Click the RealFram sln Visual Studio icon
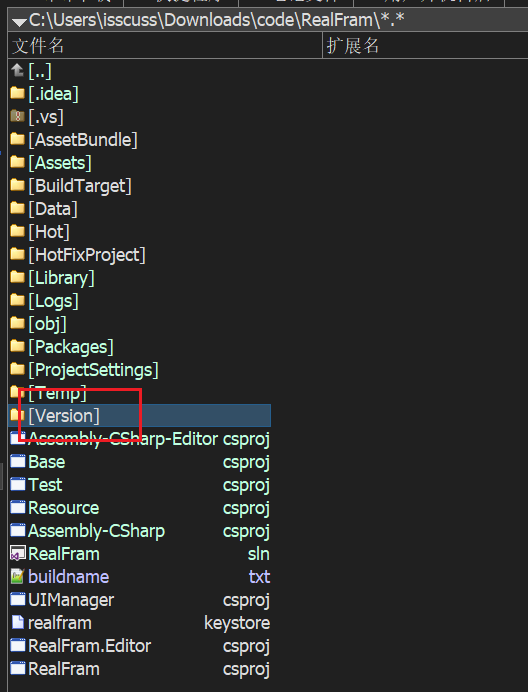The image size is (528, 692). click(18, 554)
